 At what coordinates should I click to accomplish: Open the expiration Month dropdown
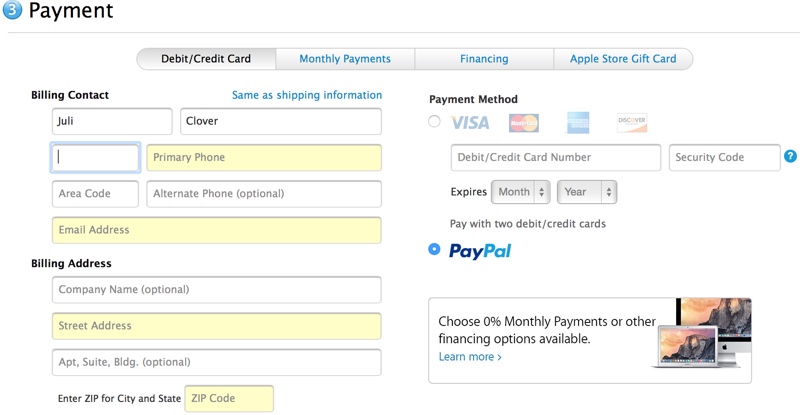pos(520,192)
